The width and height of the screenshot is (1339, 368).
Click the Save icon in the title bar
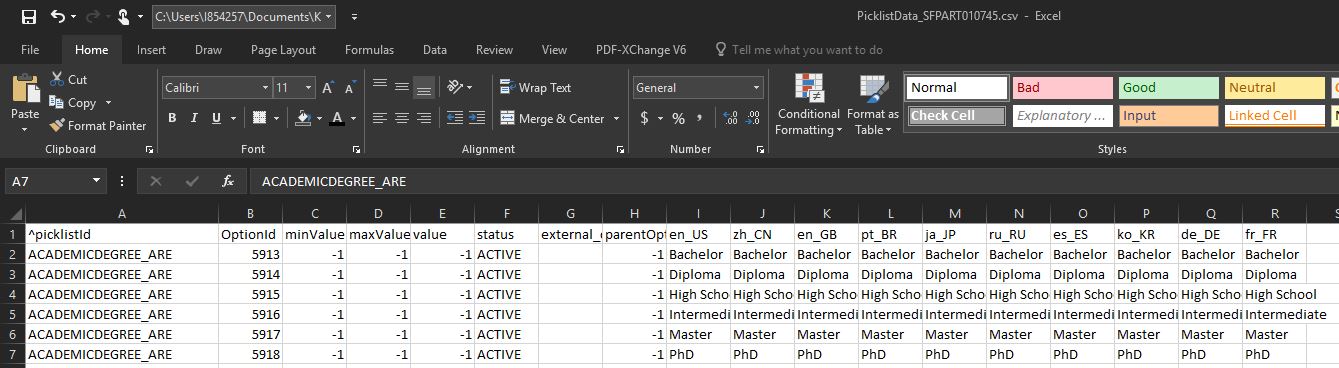tap(28, 17)
